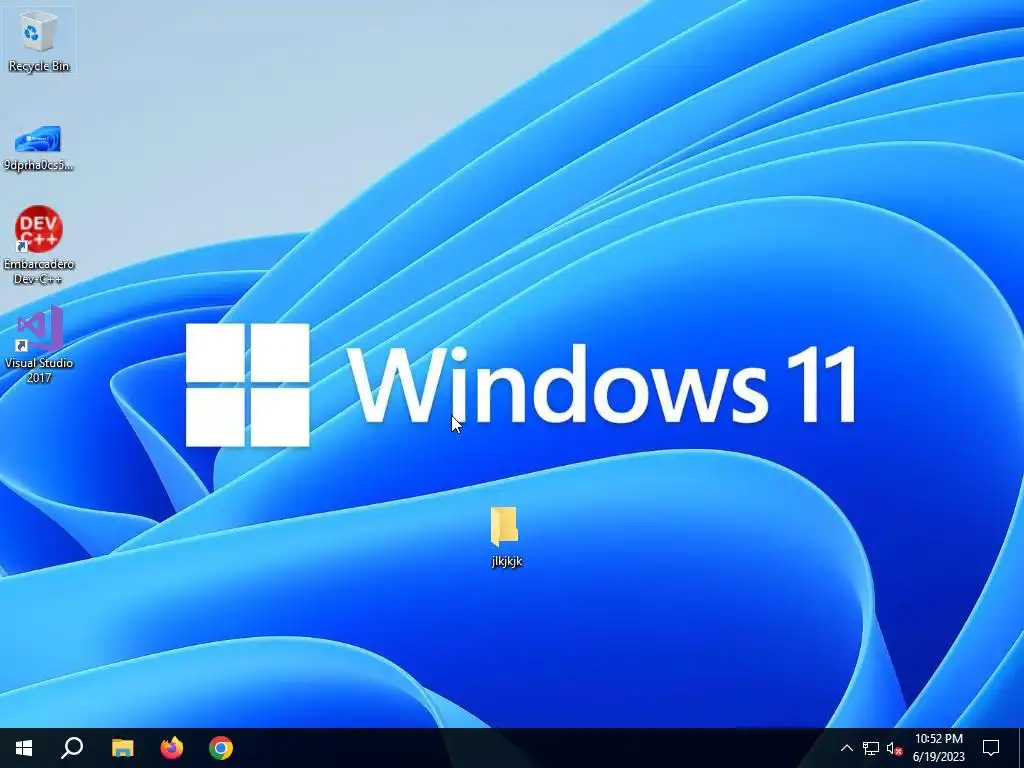Click the 'jlkjkjk' folder name label

click(507, 561)
